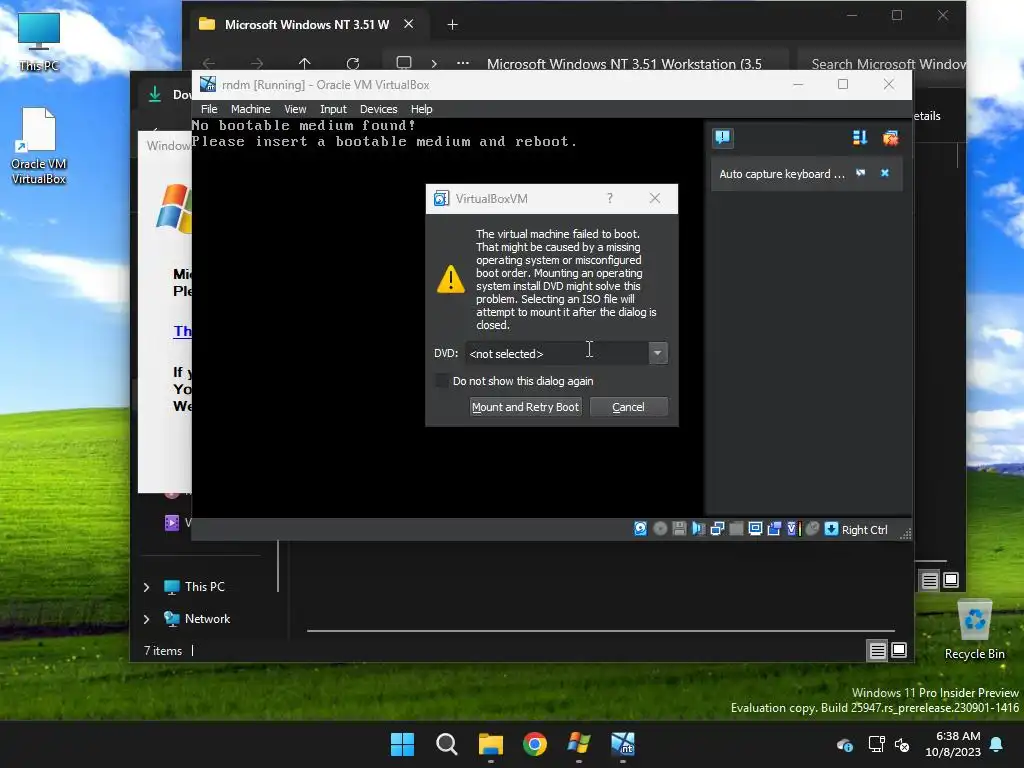Viewport: 1024px width, 768px height.
Task: Open the notification bell in system tray
Action: coord(997,744)
